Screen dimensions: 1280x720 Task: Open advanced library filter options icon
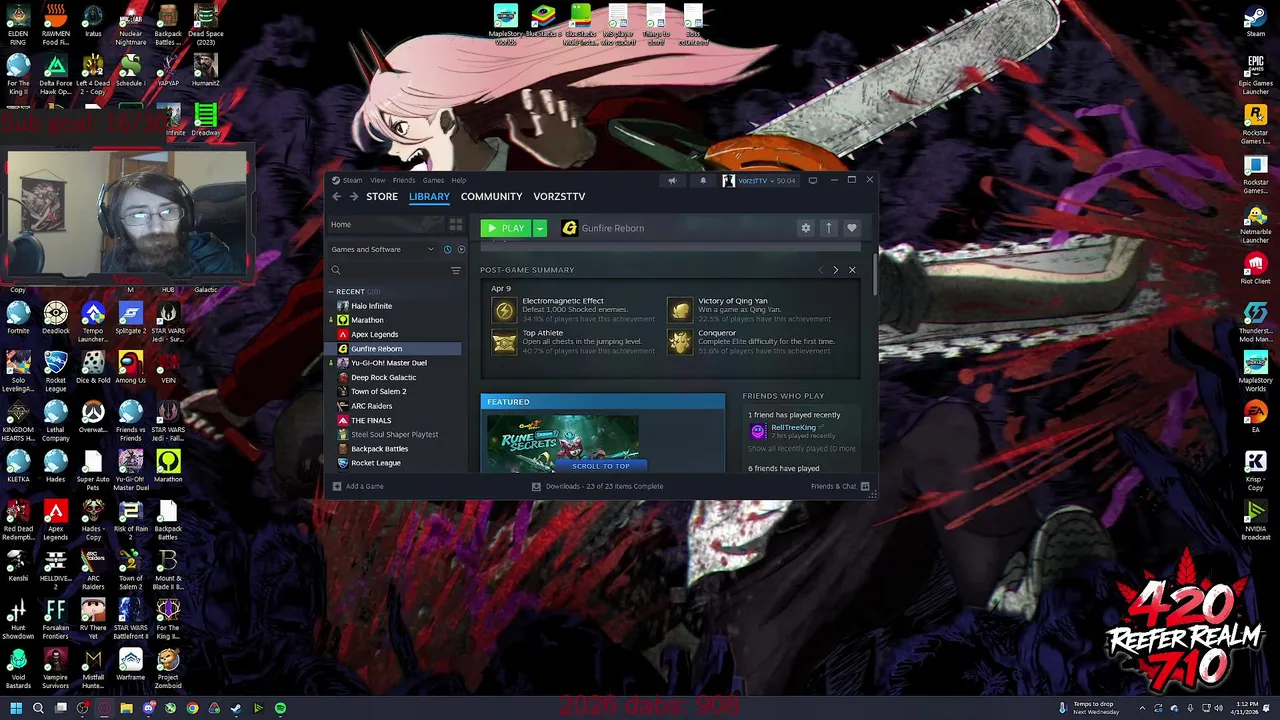tap(456, 271)
